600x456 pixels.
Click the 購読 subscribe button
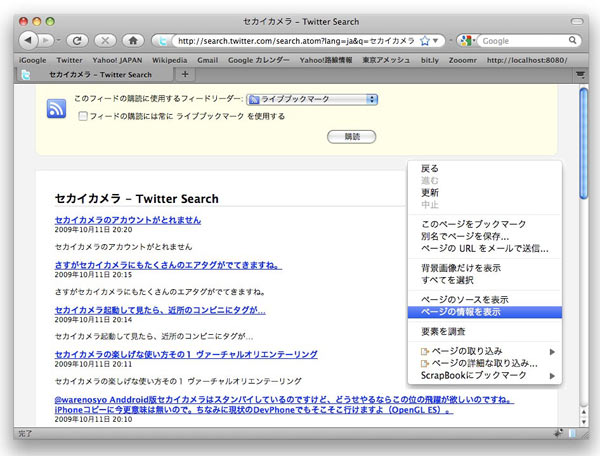point(351,137)
